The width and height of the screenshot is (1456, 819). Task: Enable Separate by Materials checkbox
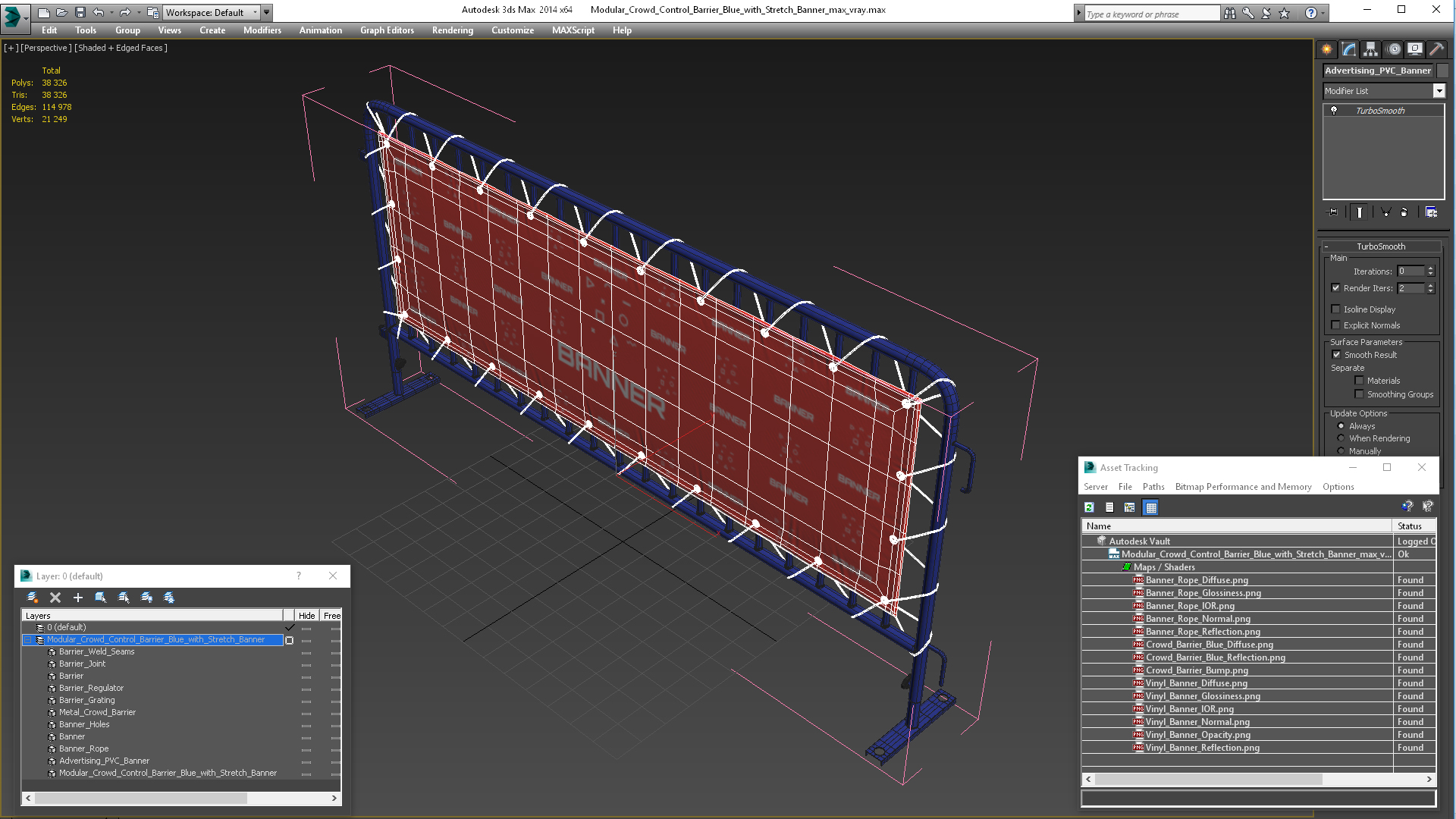pyautogui.click(x=1359, y=381)
